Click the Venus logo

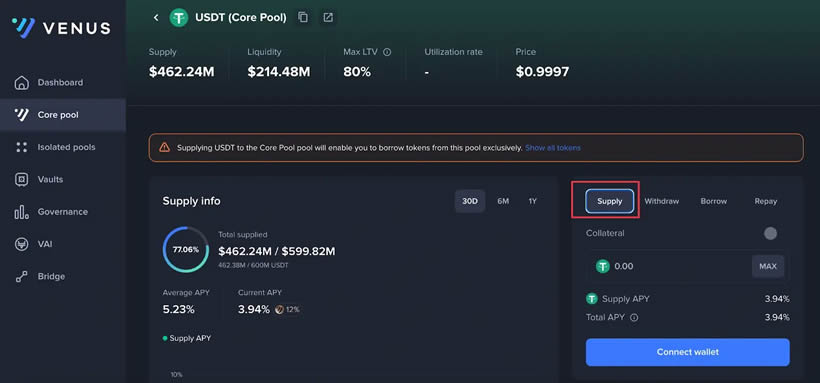61,28
